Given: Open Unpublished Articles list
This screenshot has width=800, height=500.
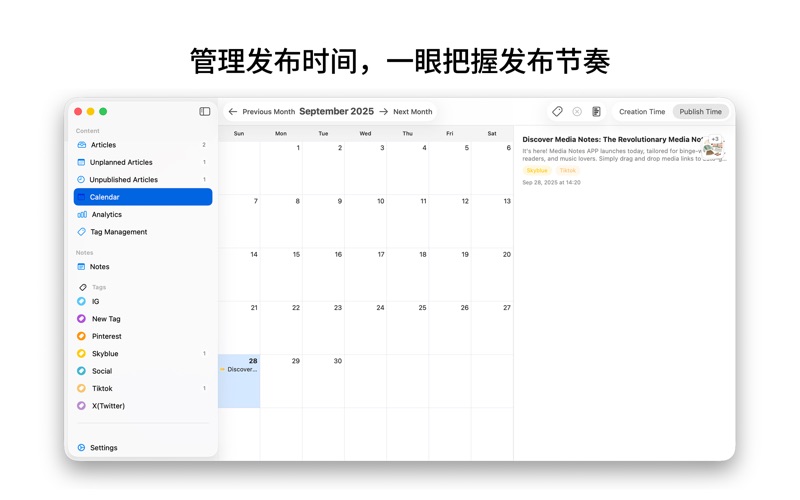Looking at the screenshot, I should tap(143, 180).
